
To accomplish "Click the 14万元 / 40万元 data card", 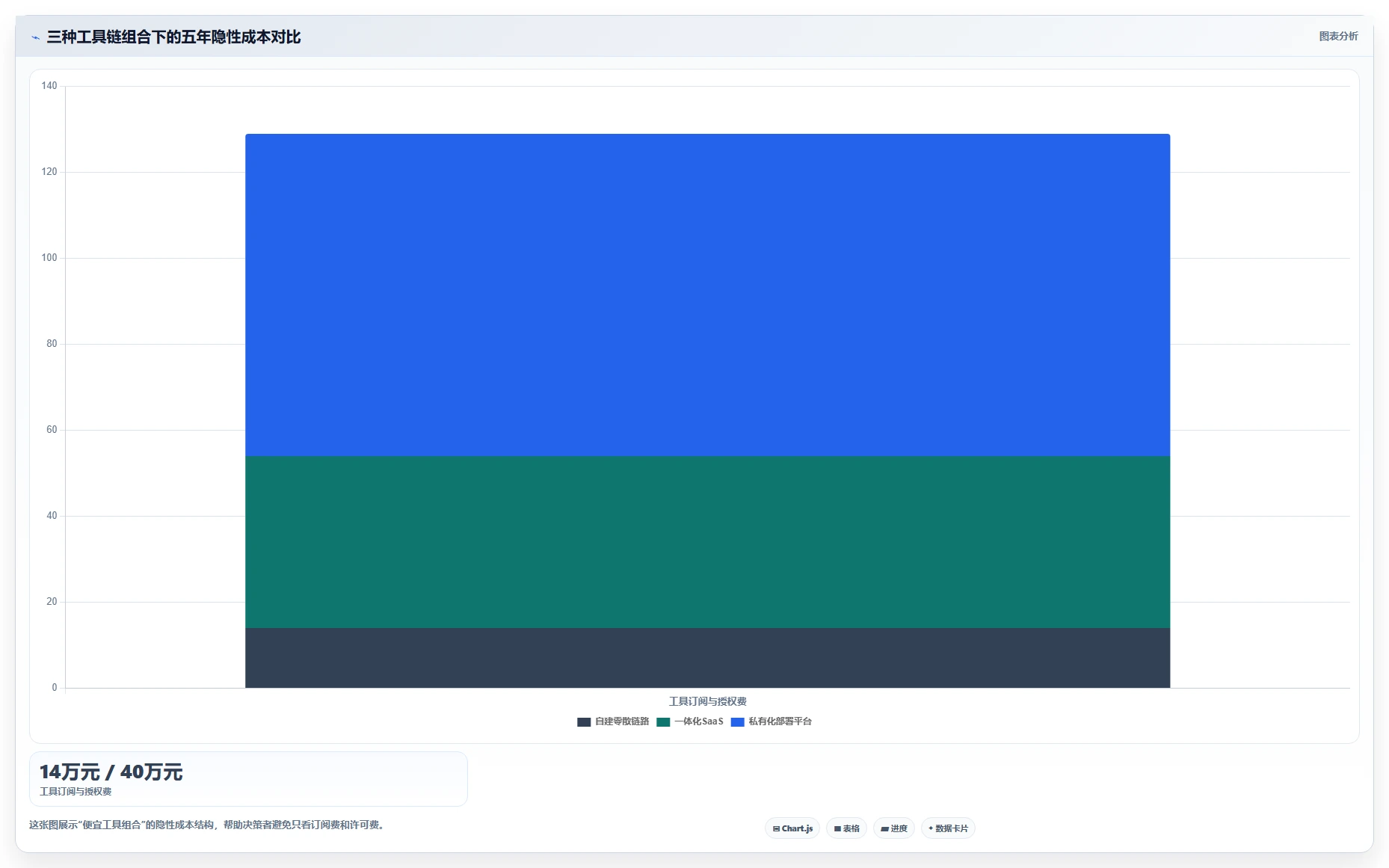I will tap(248, 779).
